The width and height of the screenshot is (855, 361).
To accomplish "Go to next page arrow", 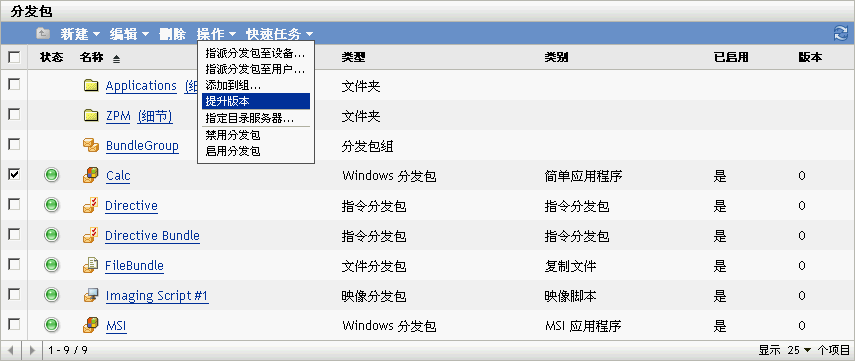I will pos(32,350).
